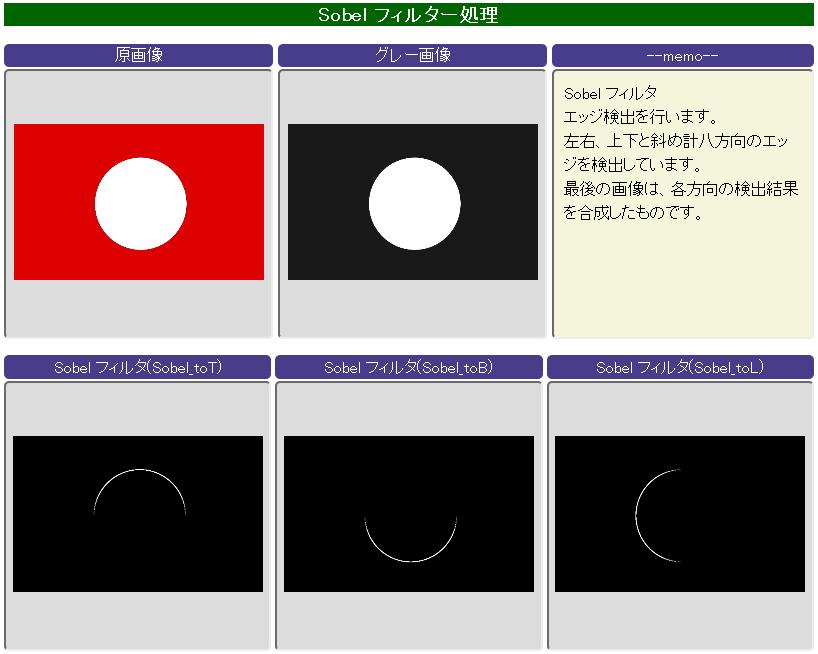Click memo text 'Sobel フィルタ' first line

click(610, 93)
